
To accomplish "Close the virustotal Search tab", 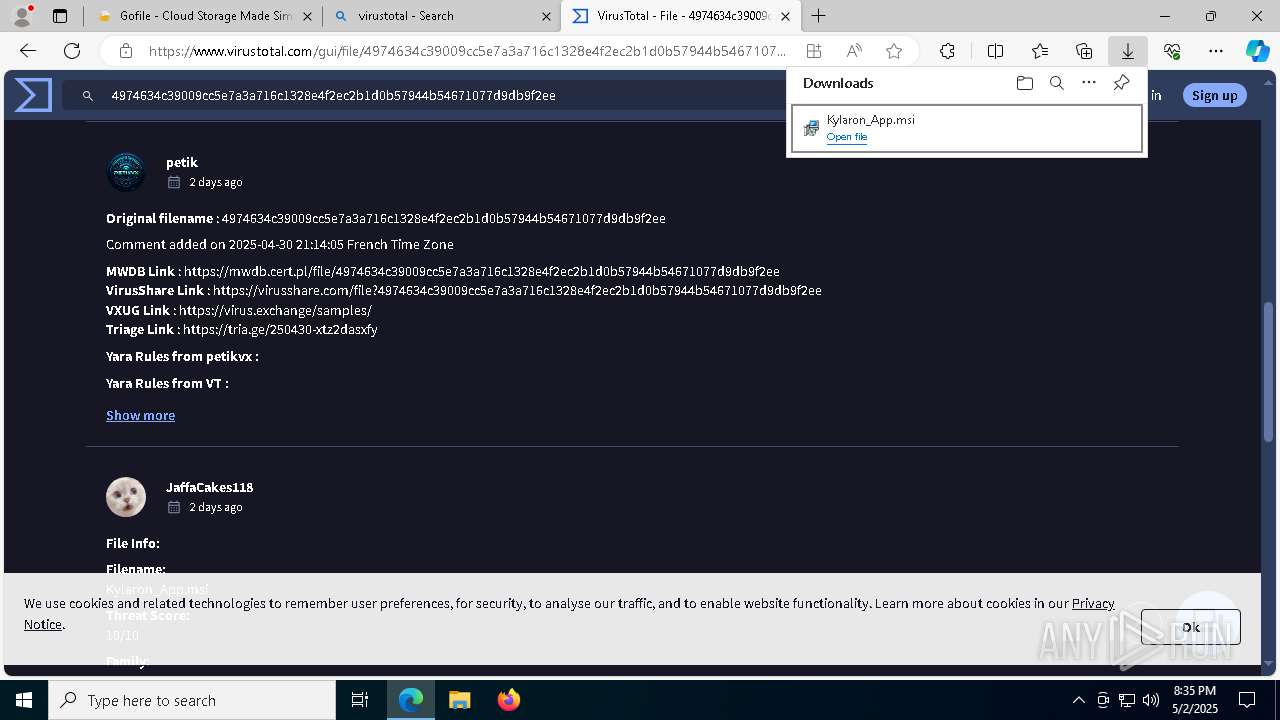I will pos(546,16).
